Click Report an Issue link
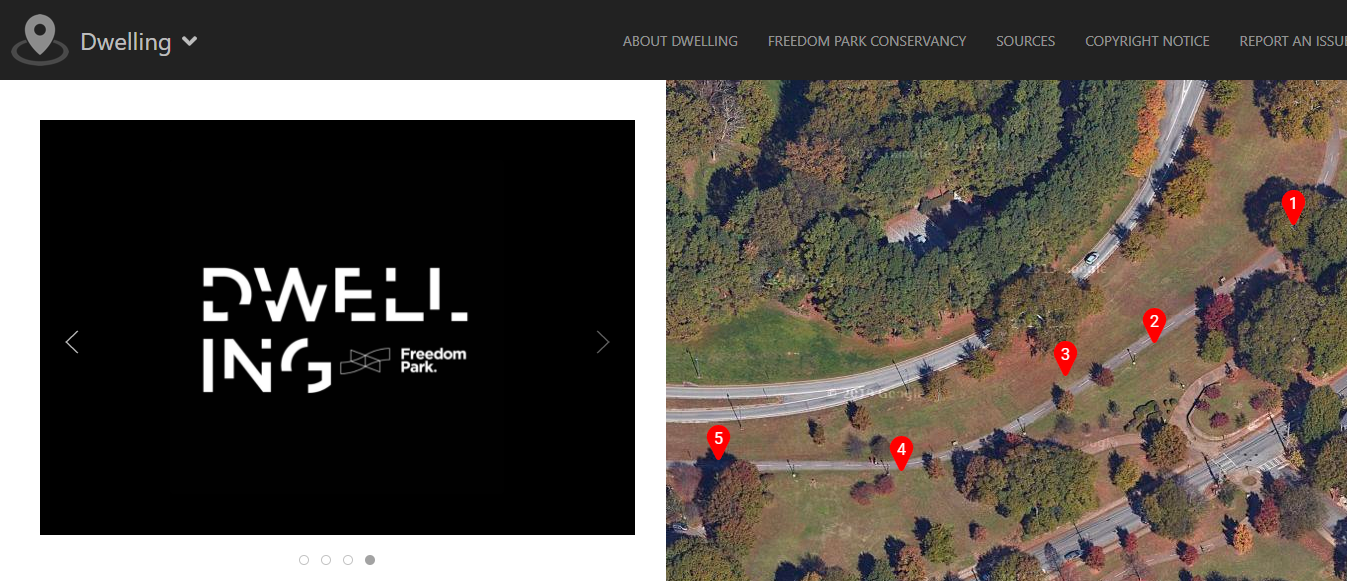Screen dimensions: 1347x581 tap(1293, 41)
